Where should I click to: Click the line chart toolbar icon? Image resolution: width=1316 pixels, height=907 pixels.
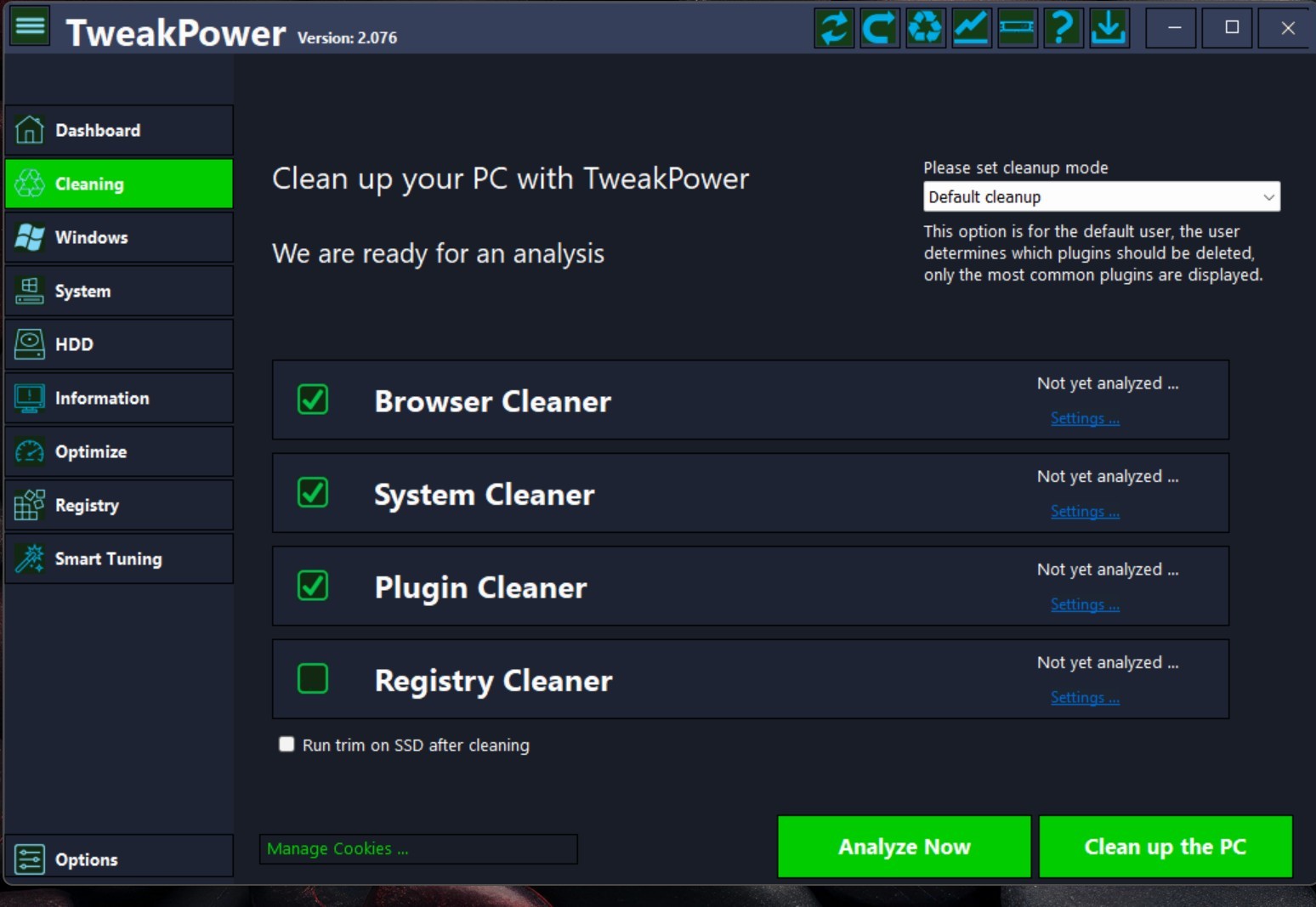click(972, 28)
